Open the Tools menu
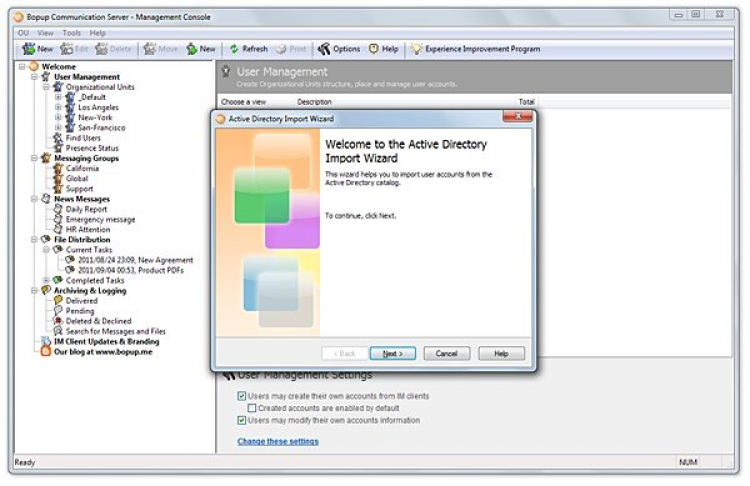The image size is (750, 486). [71, 33]
